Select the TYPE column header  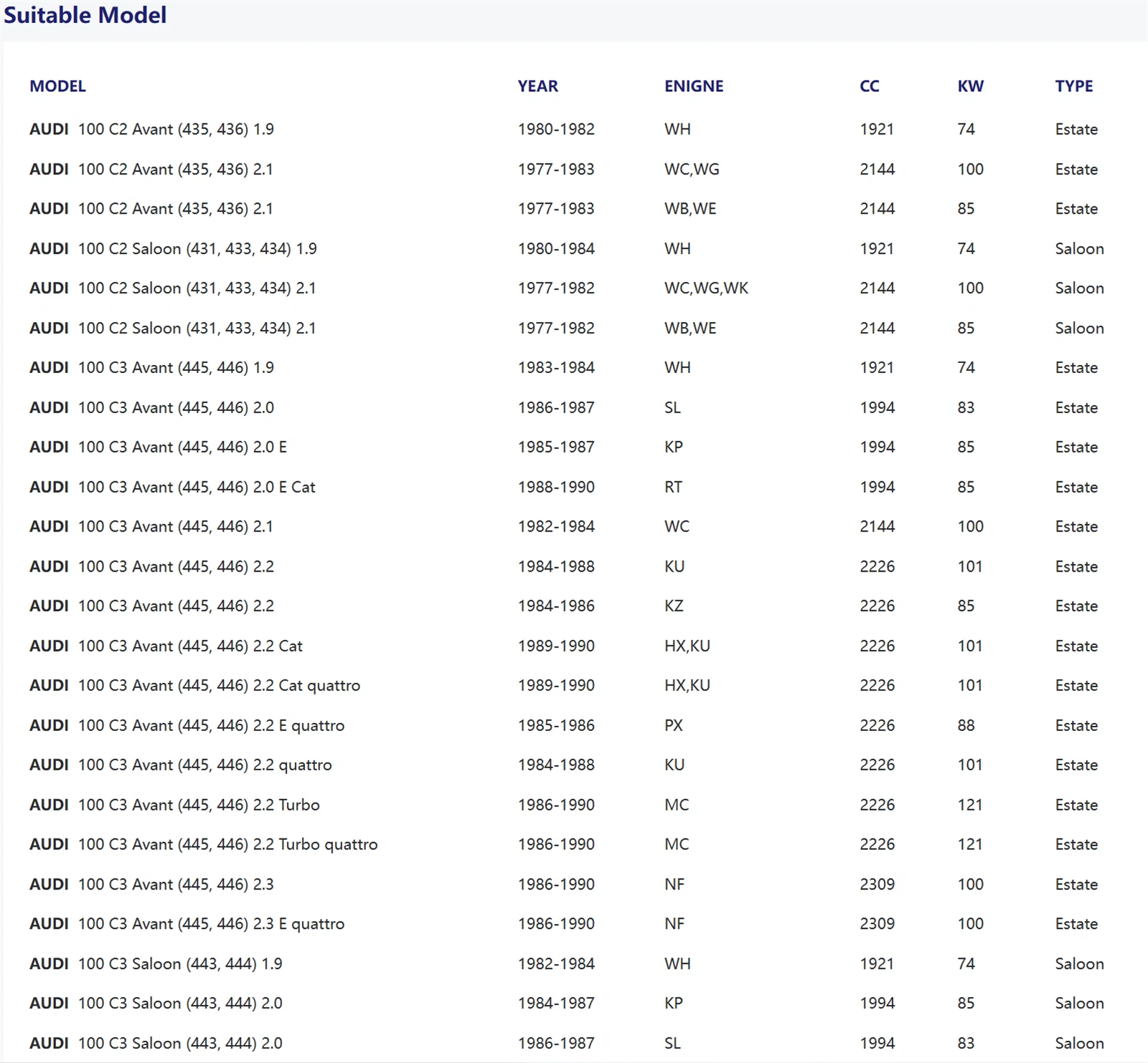1074,86
